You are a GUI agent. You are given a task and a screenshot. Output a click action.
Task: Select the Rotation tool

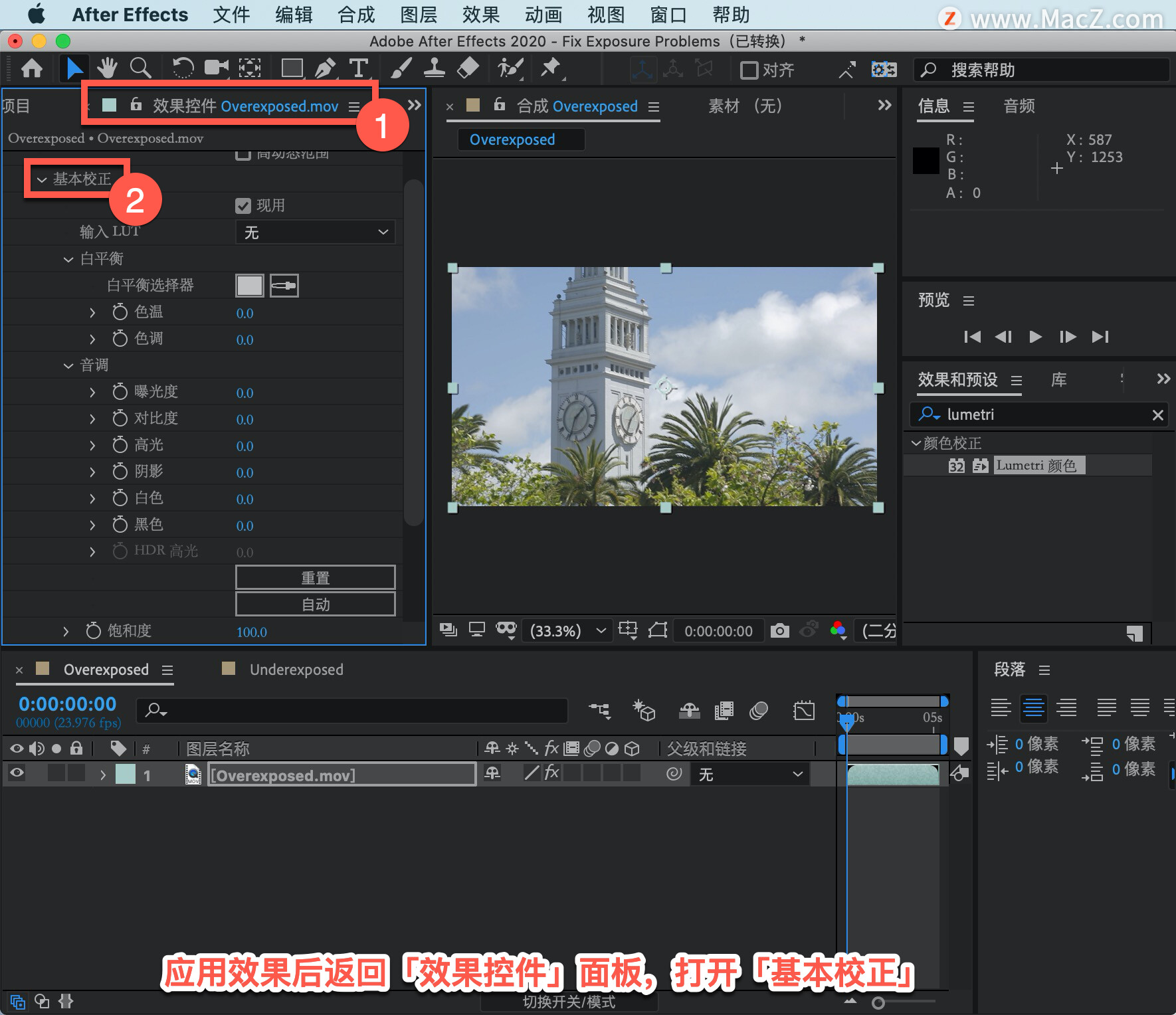click(183, 68)
